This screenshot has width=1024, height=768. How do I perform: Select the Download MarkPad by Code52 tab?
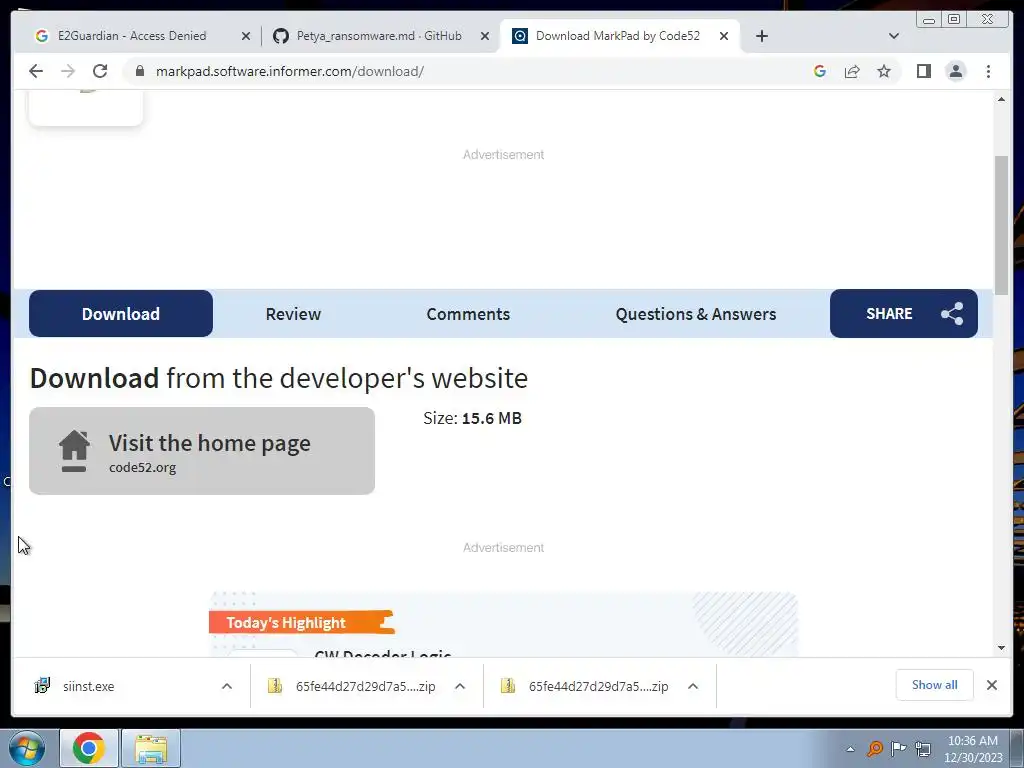[x=618, y=36]
